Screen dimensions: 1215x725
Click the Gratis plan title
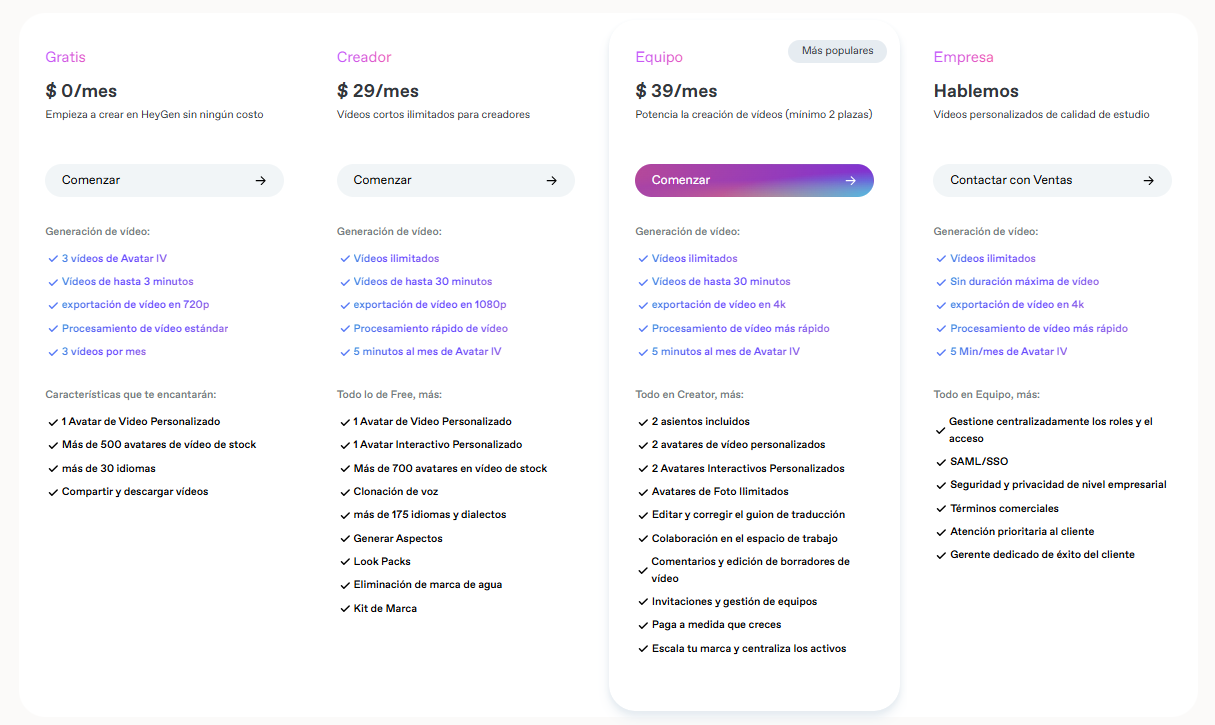point(65,57)
